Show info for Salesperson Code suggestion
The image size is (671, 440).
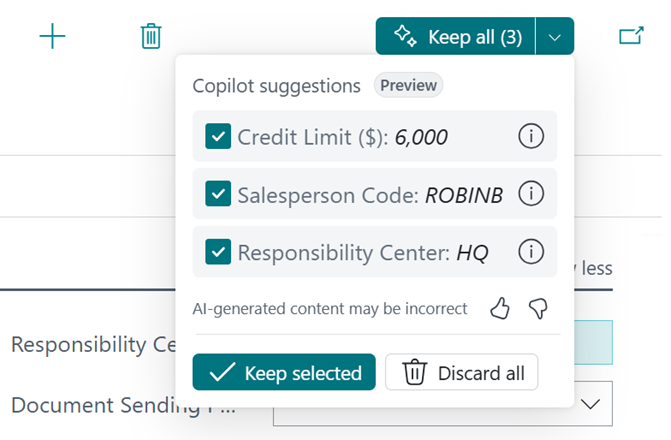pos(531,194)
